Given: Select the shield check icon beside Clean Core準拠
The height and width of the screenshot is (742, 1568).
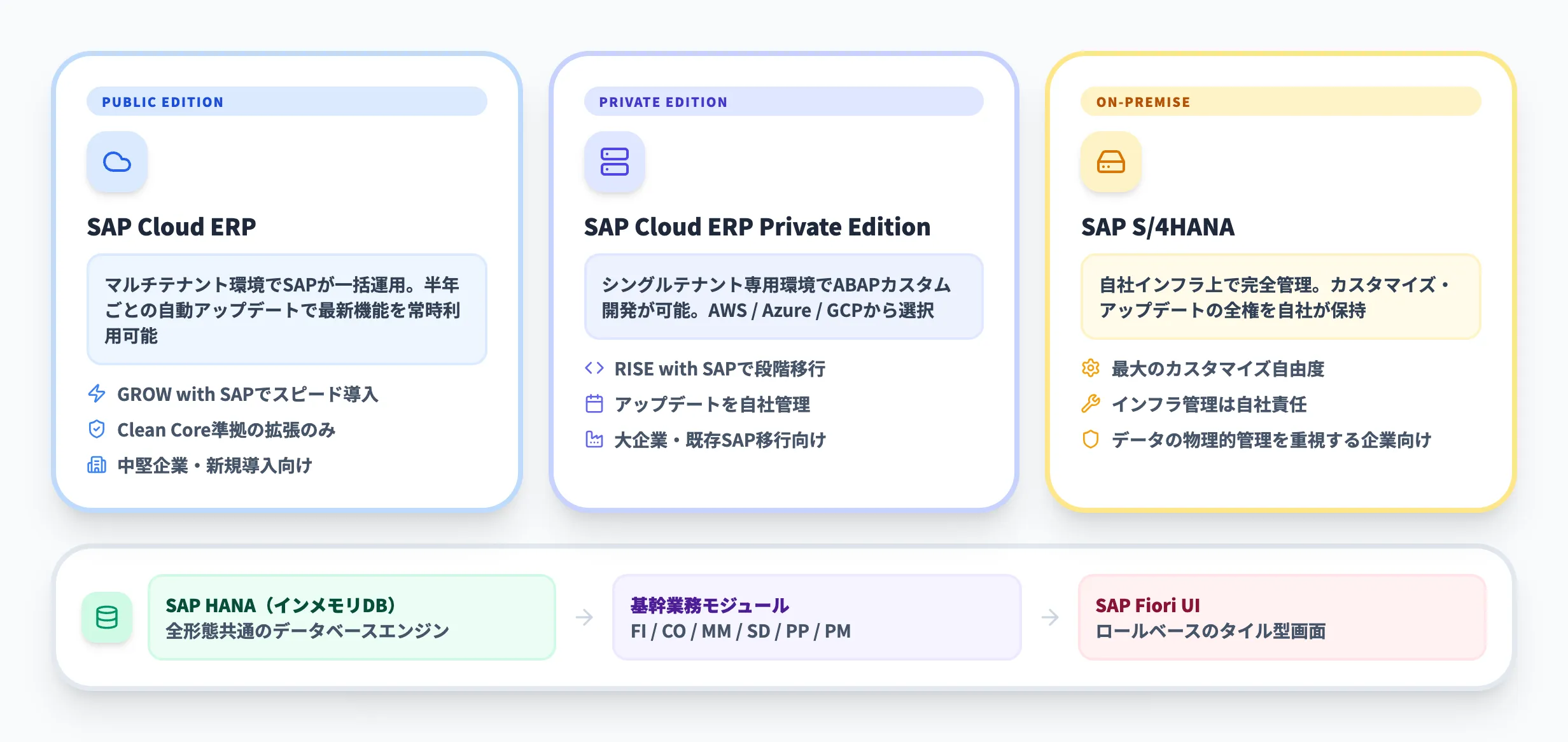Looking at the screenshot, I should tap(96, 430).
